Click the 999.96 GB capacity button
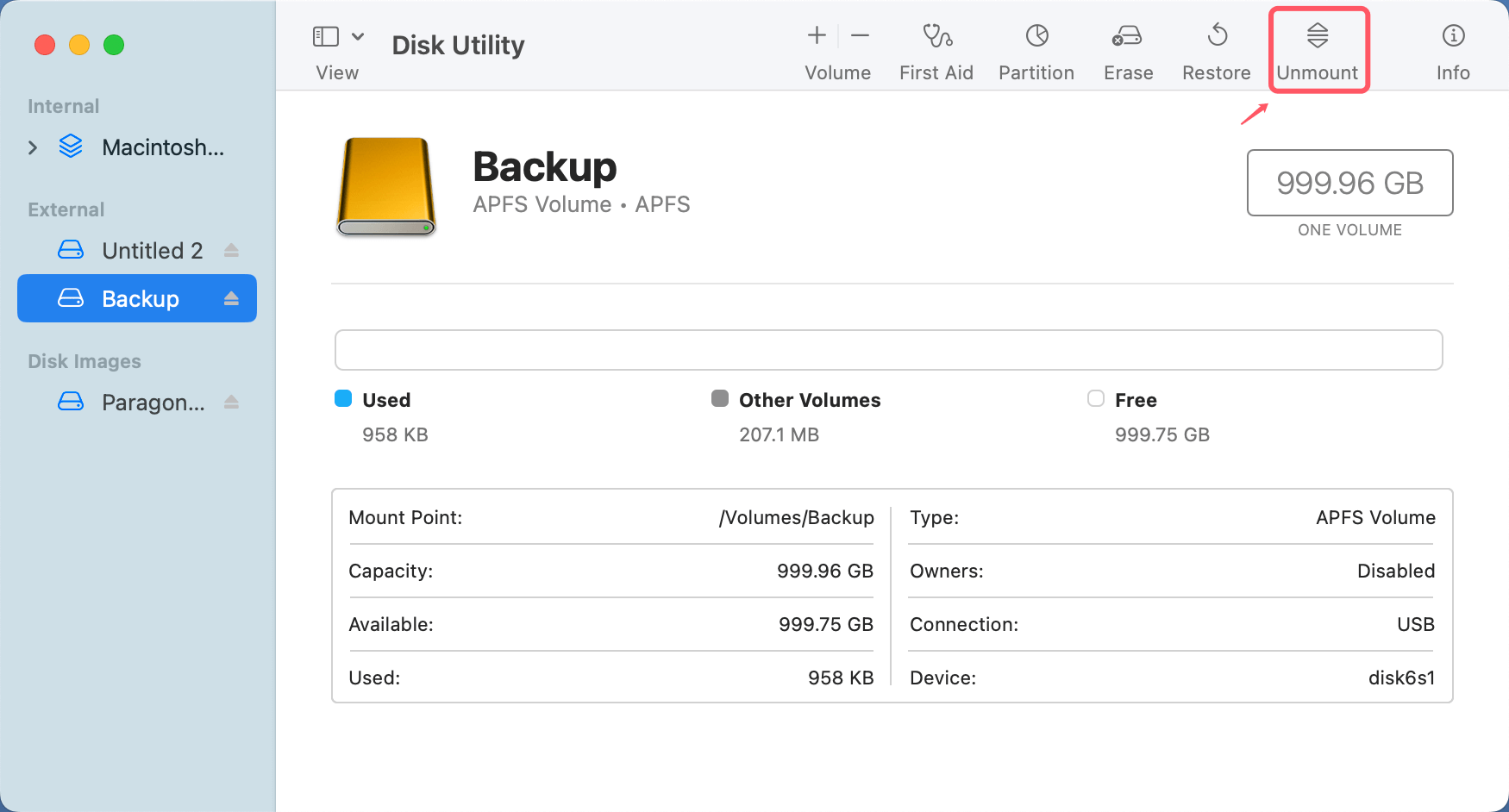The image size is (1509, 812). click(1349, 183)
